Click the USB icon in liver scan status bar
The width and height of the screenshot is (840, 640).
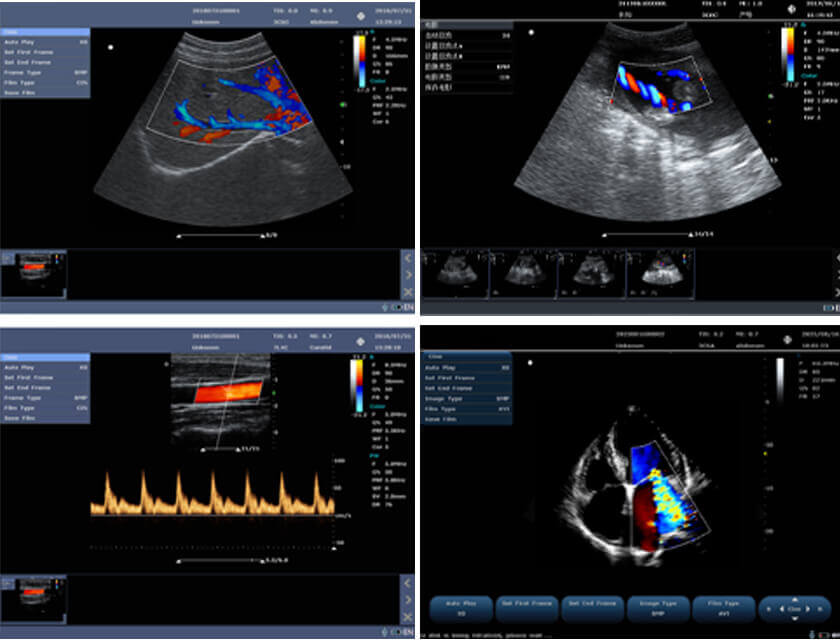point(385,307)
